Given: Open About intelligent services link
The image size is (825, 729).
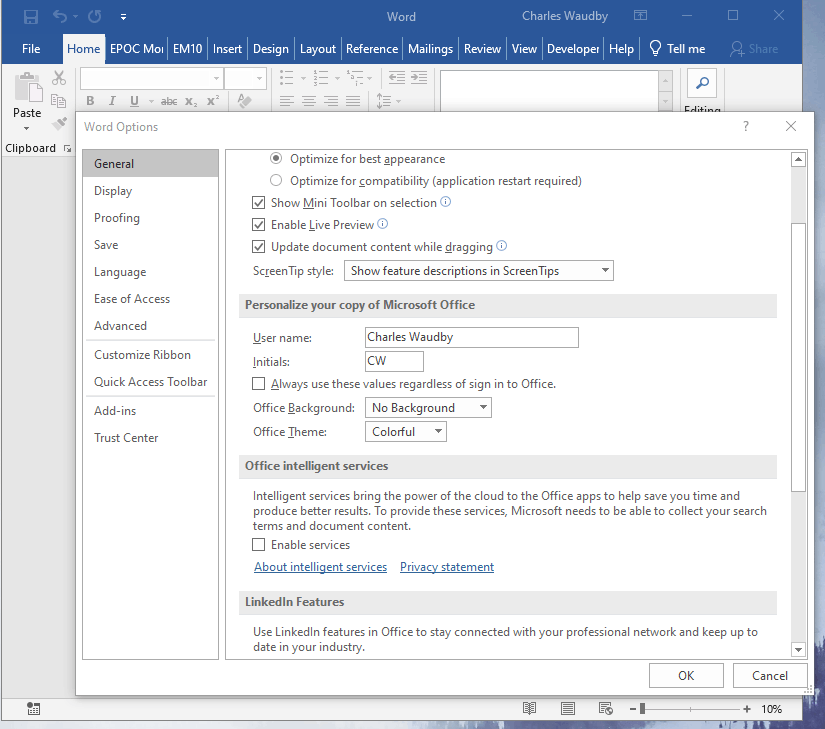Looking at the screenshot, I should (x=320, y=567).
